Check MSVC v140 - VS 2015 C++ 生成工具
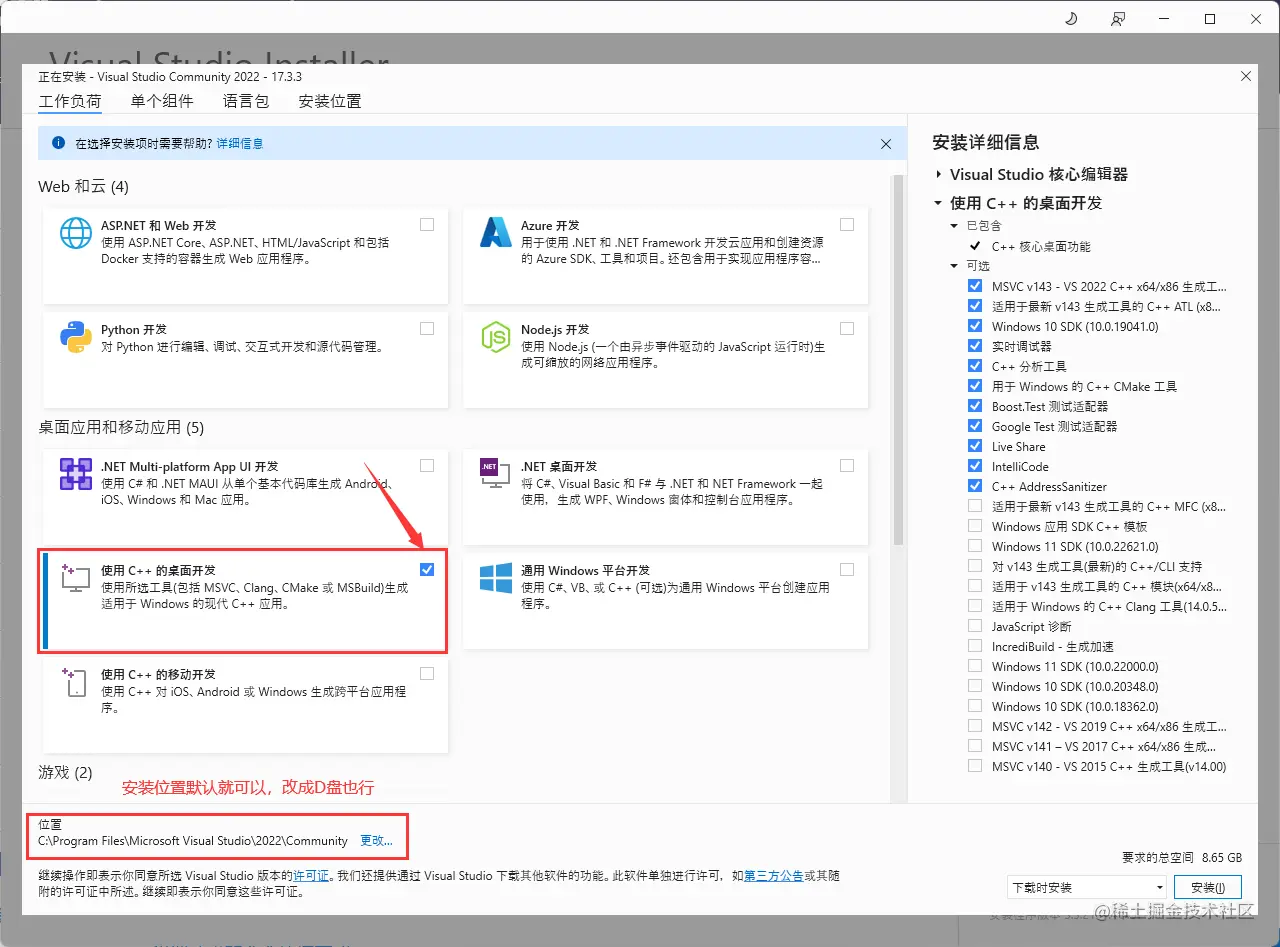This screenshot has width=1280, height=947. 975,766
